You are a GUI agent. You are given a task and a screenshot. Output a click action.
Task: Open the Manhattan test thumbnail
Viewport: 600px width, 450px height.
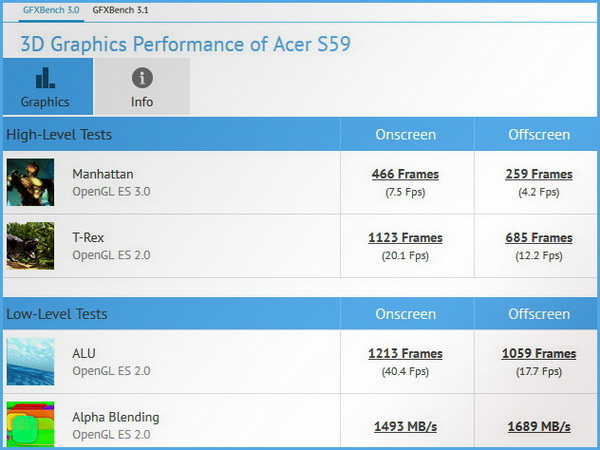[x=30, y=182]
